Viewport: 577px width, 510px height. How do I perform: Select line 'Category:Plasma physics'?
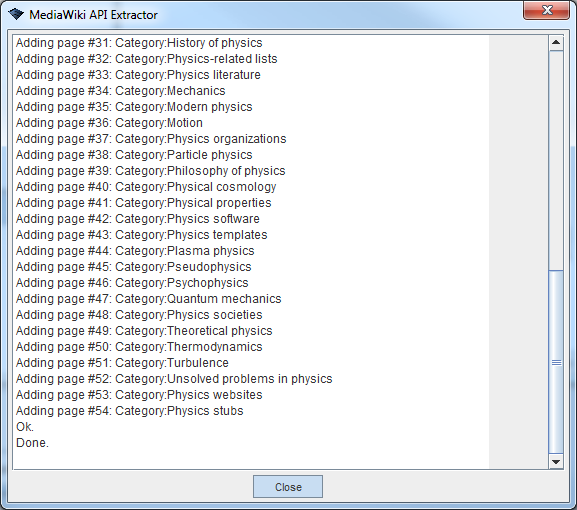click(x=135, y=251)
